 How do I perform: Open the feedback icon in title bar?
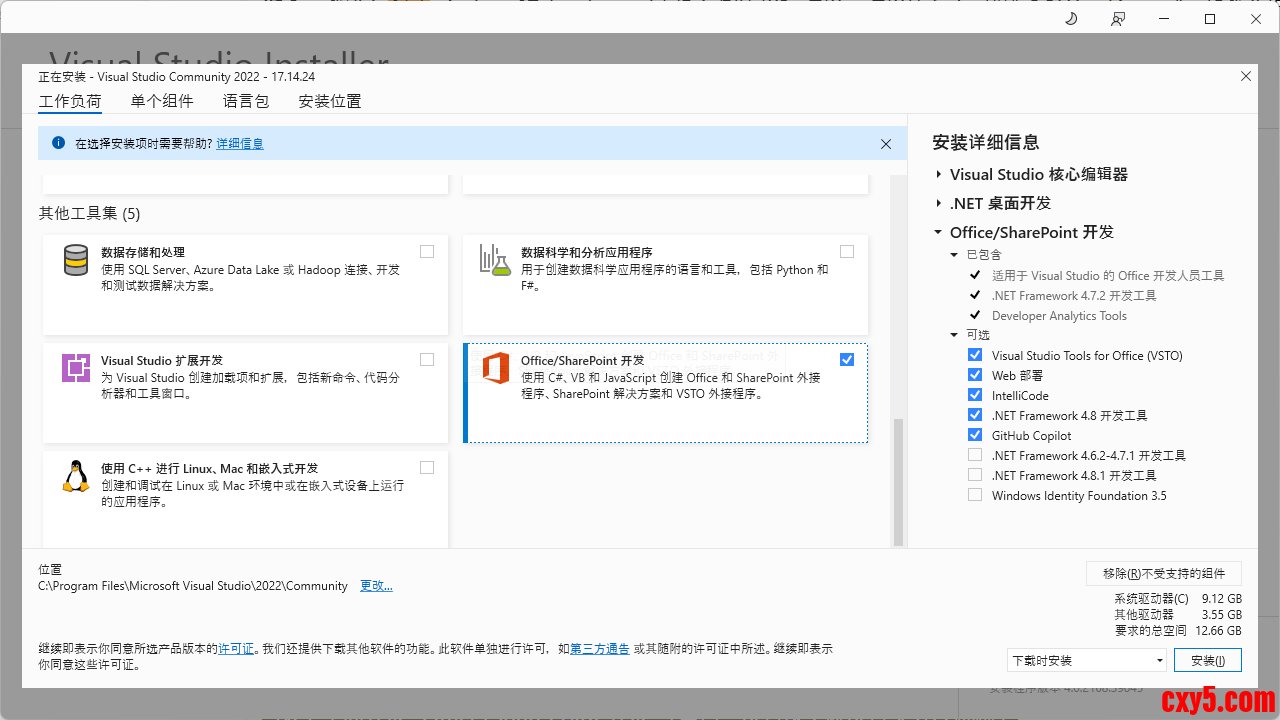pyautogui.click(x=1118, y=19)
